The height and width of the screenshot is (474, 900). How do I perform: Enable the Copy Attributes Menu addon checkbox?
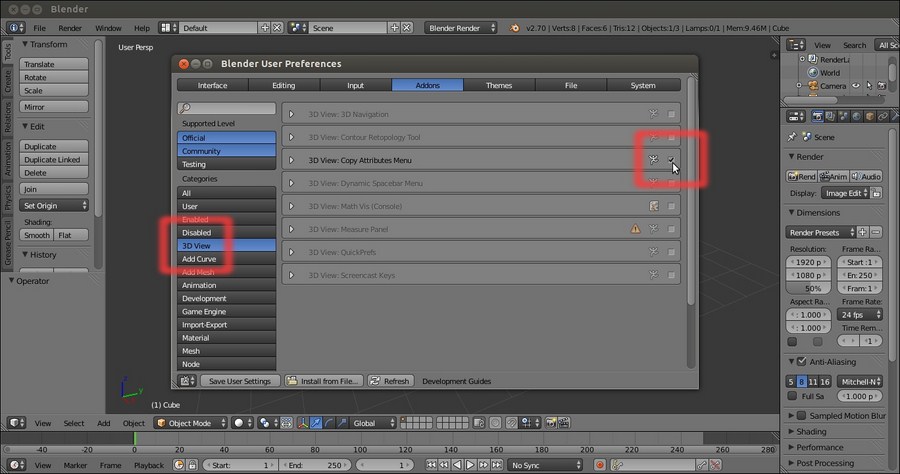click(x=671, y=160)
